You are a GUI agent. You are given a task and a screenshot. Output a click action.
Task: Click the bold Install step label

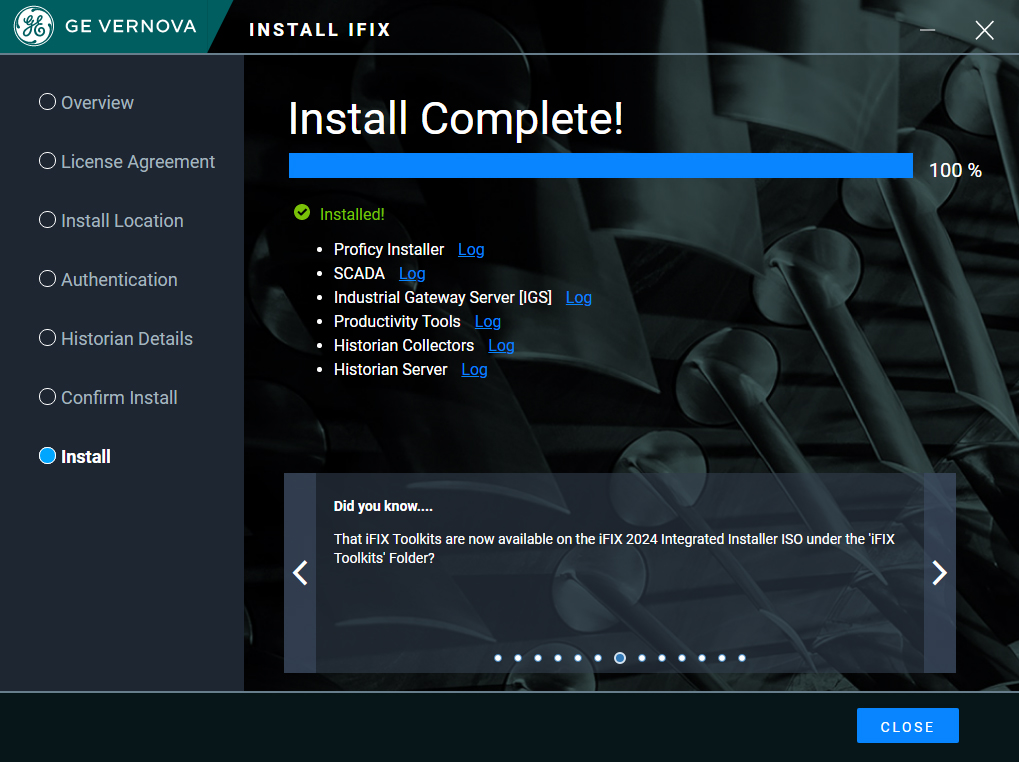pos(86,457)
